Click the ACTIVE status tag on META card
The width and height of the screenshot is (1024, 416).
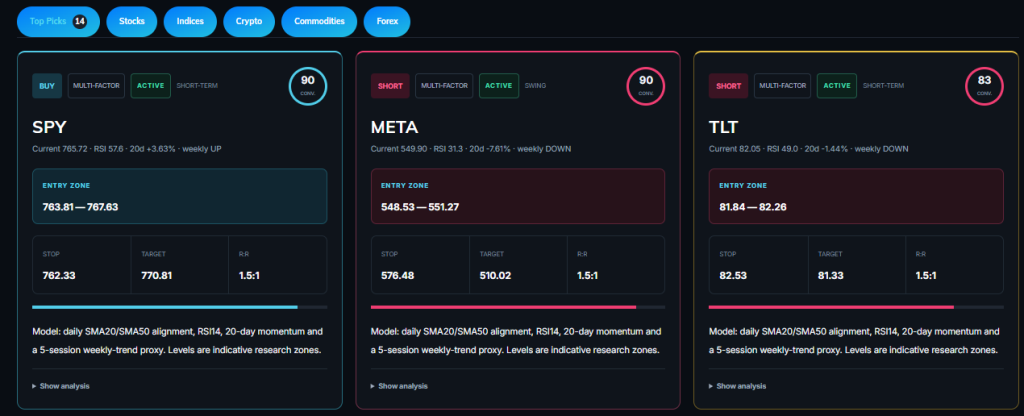click(499, 86)
